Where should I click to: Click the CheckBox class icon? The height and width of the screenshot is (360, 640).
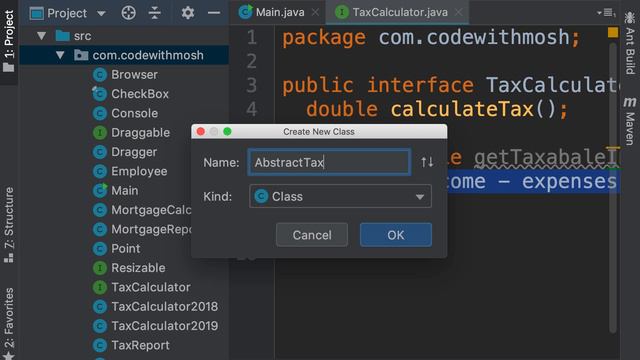point(100,94)
